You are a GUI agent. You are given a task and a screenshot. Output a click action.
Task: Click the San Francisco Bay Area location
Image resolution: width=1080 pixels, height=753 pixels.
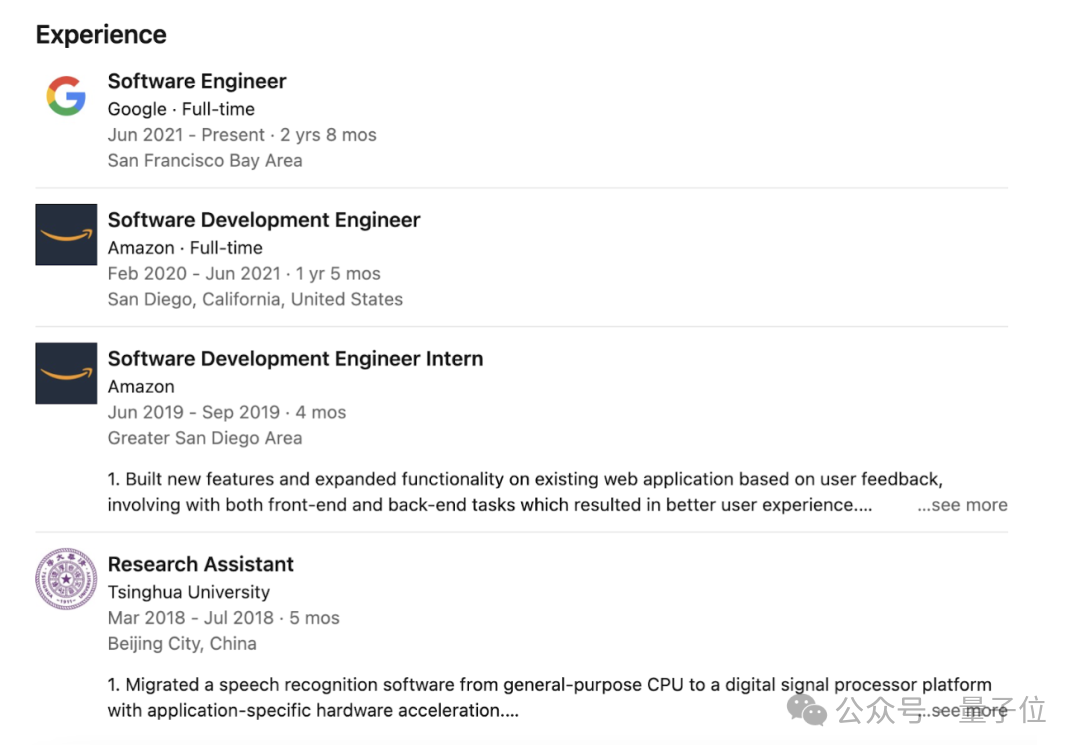point(205,160)
